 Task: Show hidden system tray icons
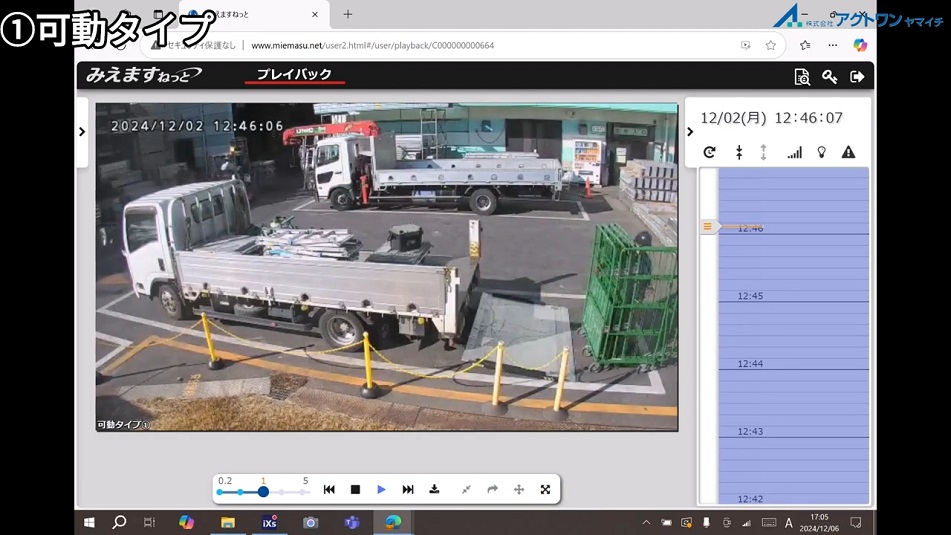[x=646, y=522]
